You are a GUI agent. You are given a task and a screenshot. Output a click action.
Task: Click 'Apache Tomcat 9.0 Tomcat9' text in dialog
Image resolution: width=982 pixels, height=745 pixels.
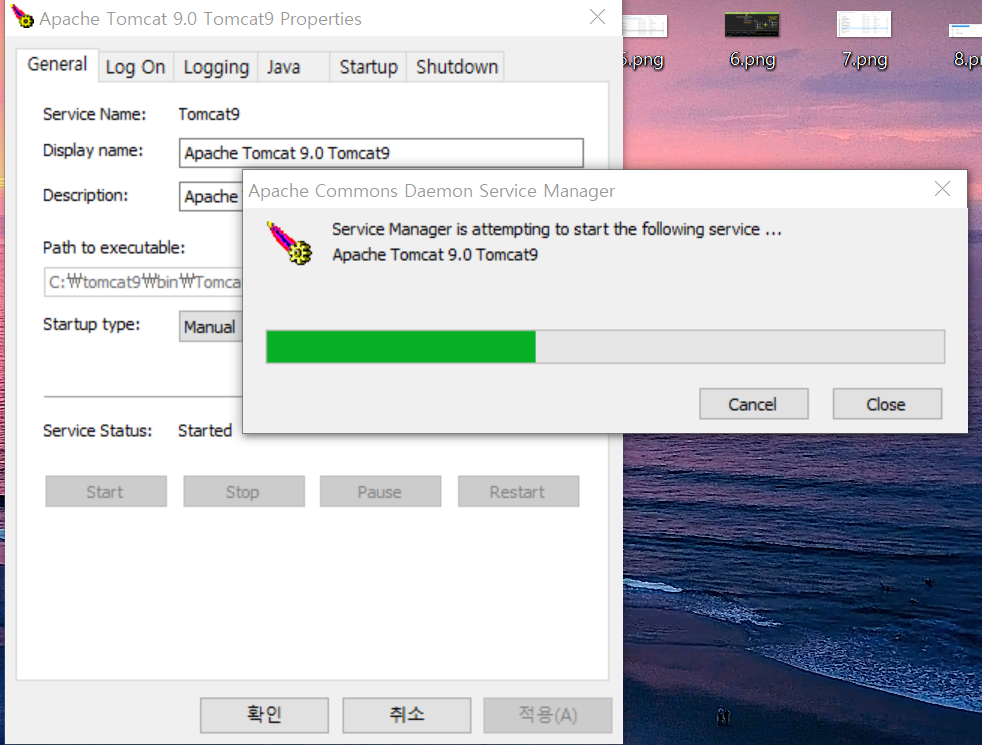[x=435, y=255]
